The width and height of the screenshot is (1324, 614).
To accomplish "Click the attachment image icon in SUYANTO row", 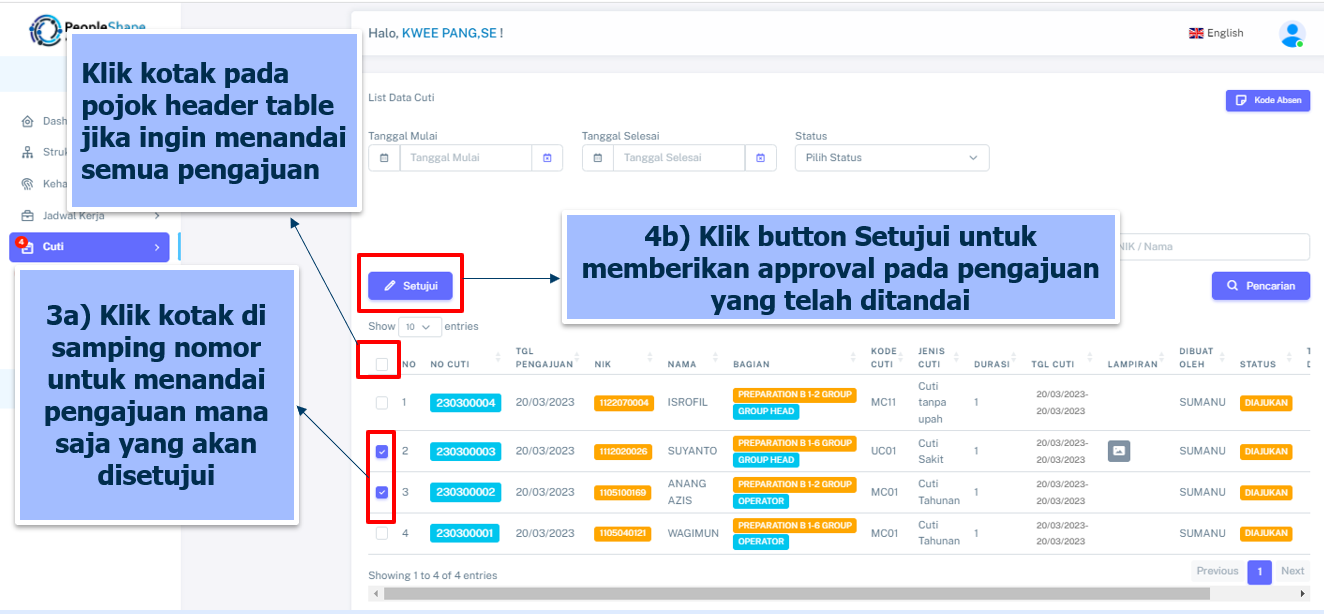I will (1118, 452).
